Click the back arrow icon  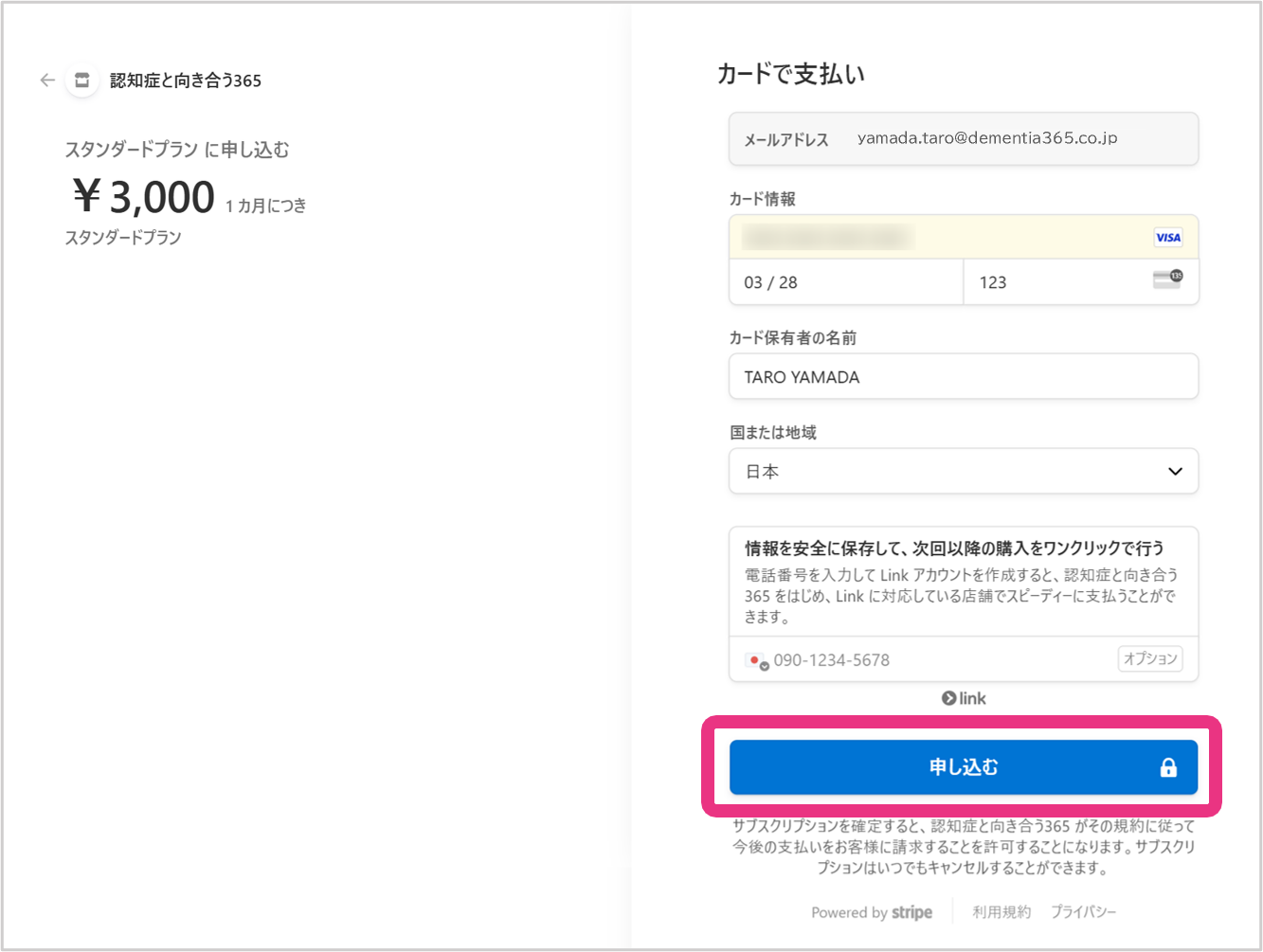pyautogui.click(x=47, y=81)
